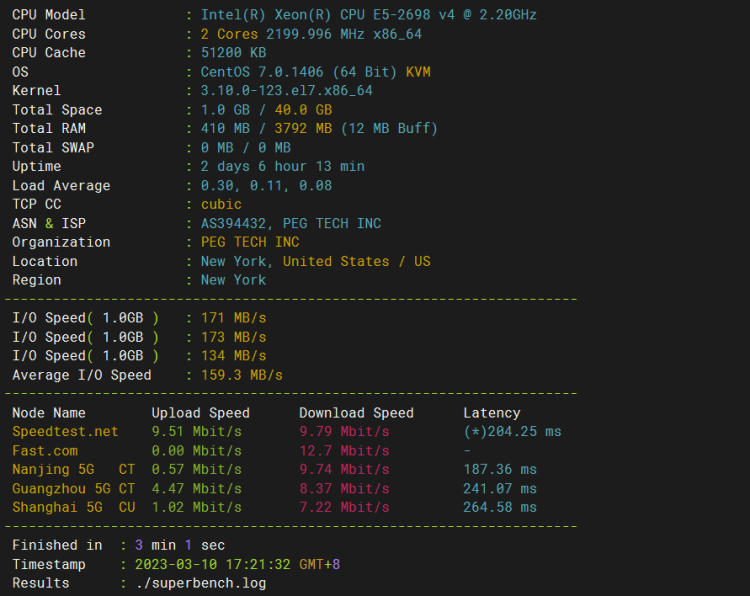Click the Timestamp value 2023-03-10 17:21:32

pyautogui.click(x=213, y=564)
